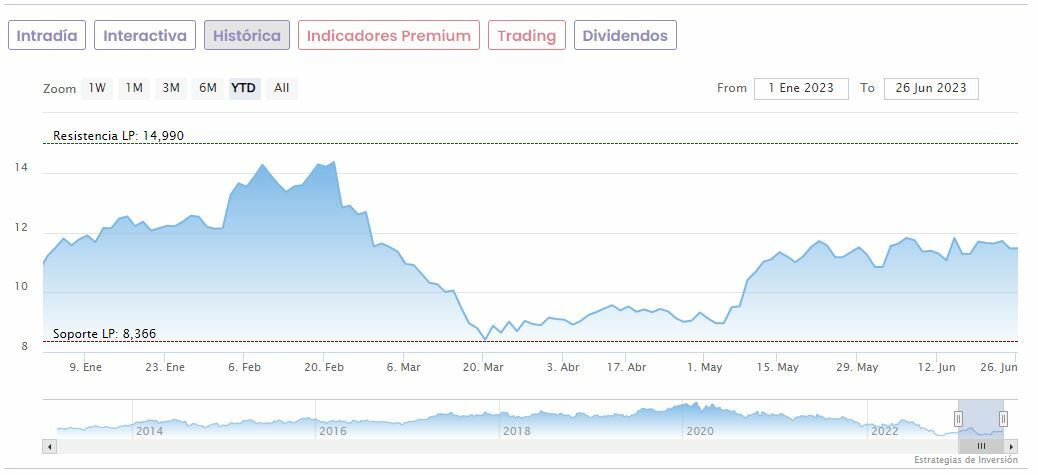Click the right navigator range handle

pos(1003,419)
